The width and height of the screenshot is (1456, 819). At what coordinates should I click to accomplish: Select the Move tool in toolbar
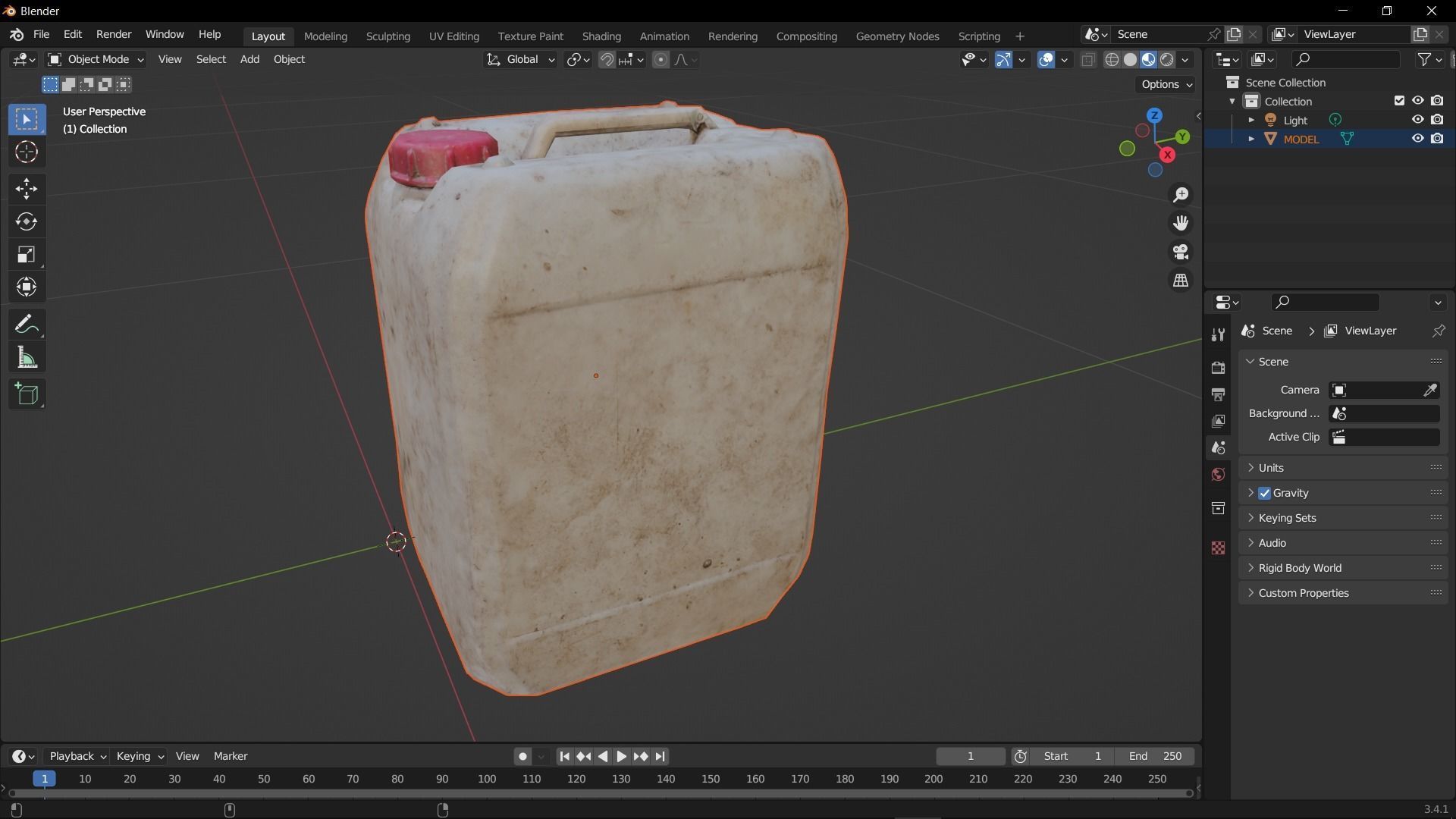pyautogui.click(x=27, y=188)
